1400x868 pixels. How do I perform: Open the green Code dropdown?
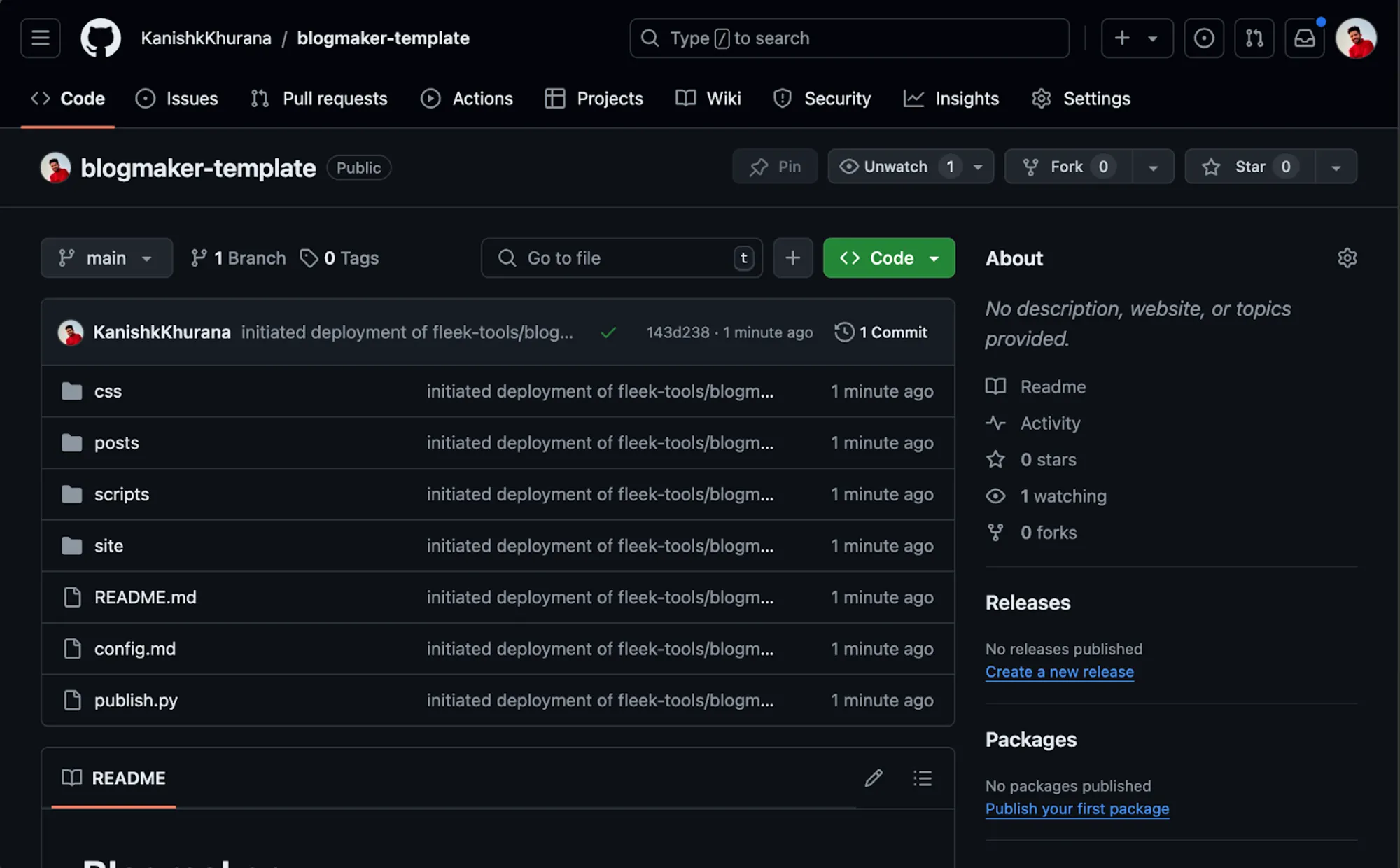point(889,258)
